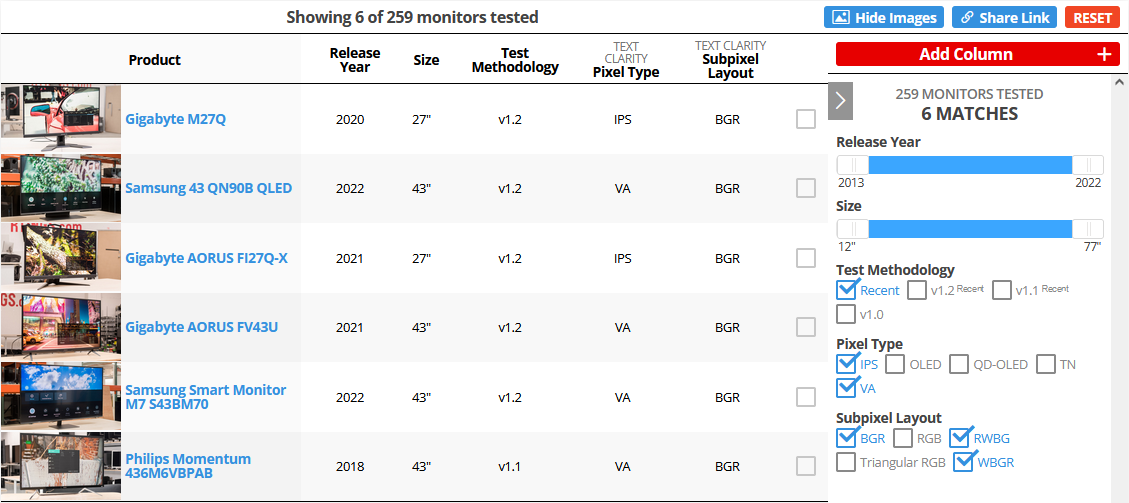Uncheck the IPS pixel type filter
This screenshot has width=1129, height=503.
(847, 364)
